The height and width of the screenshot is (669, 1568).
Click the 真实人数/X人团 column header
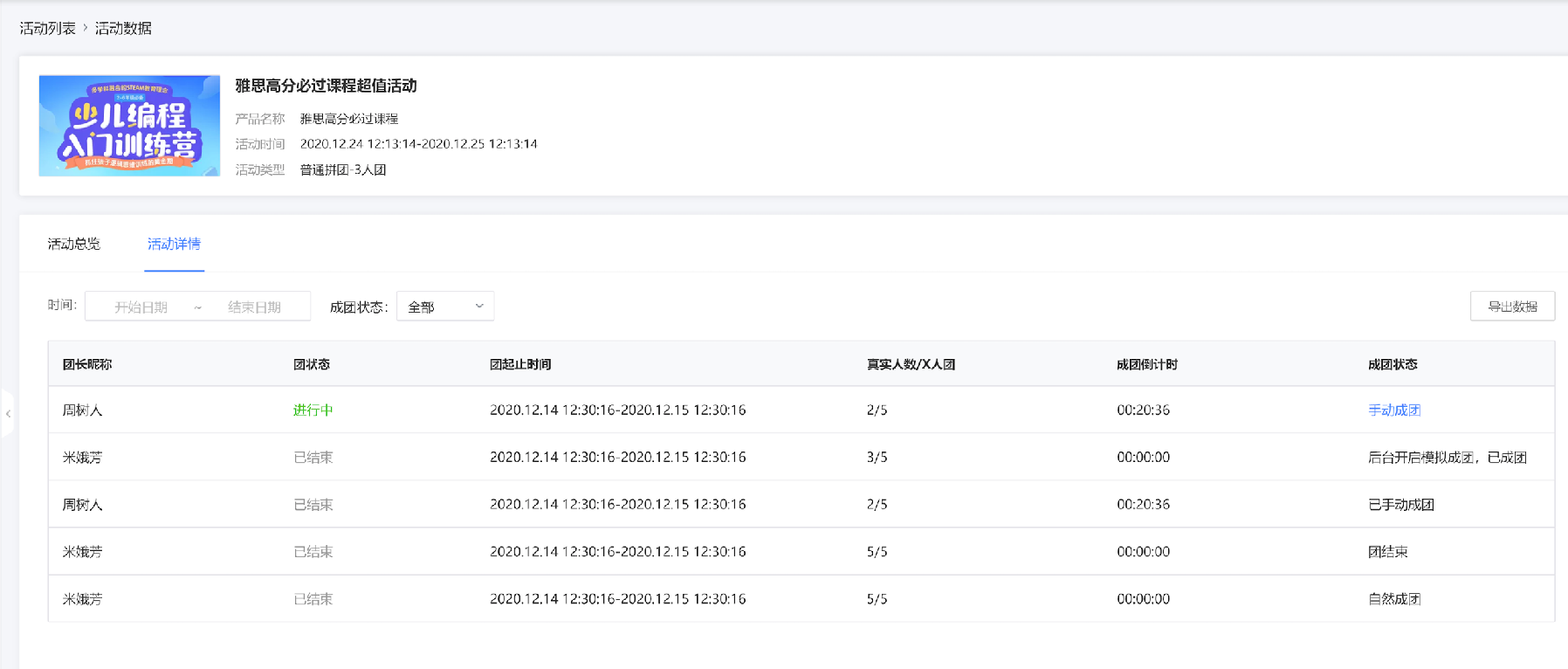[911, 364]
